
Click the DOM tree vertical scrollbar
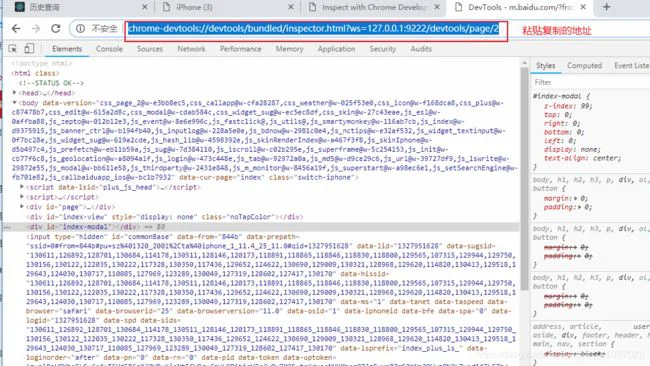coord(524,178)
